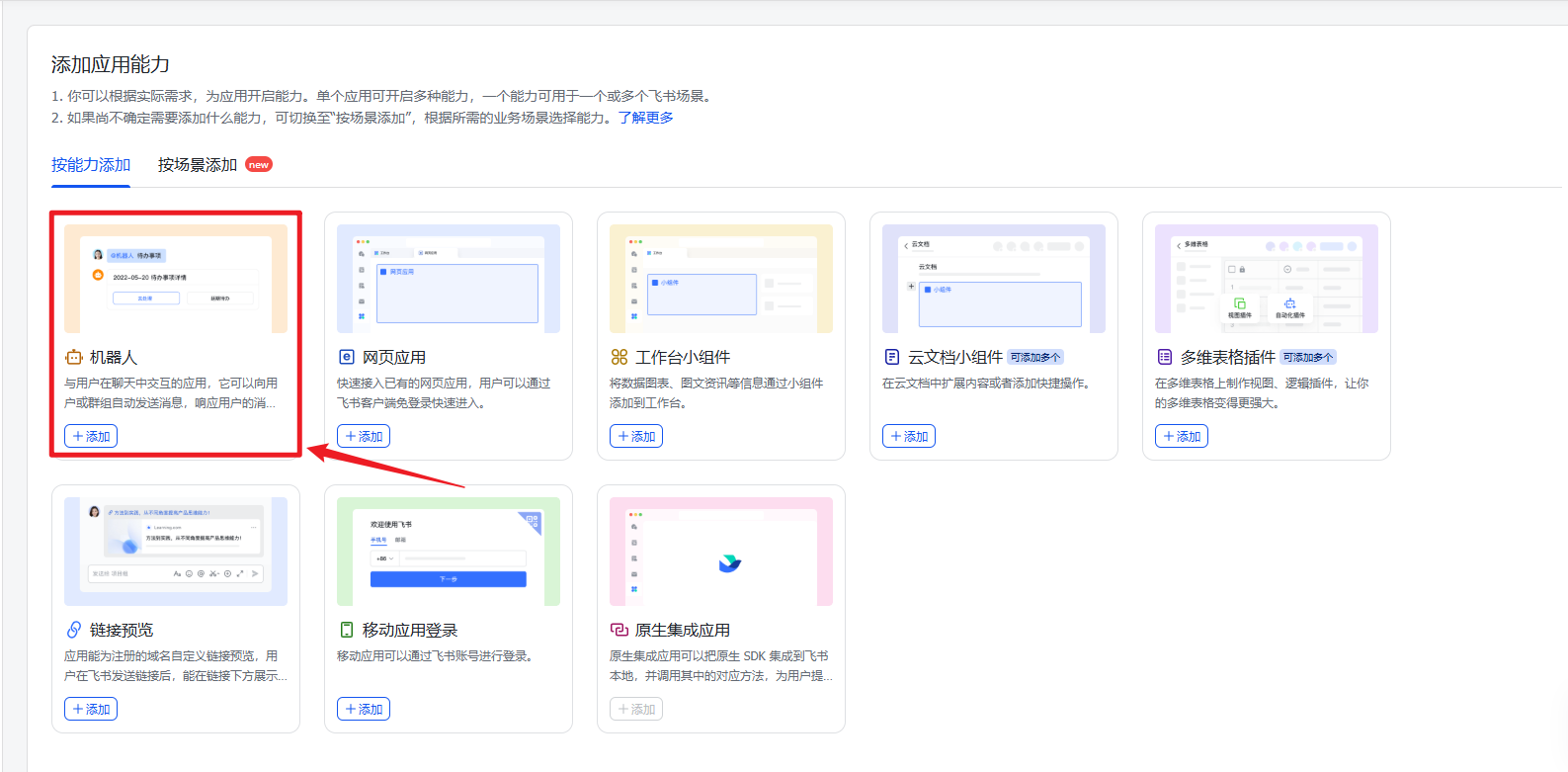1568x772 pixels.
Task: Click the disabled 添加 button under 原生集成应用
Action: [x=636, y=709]
